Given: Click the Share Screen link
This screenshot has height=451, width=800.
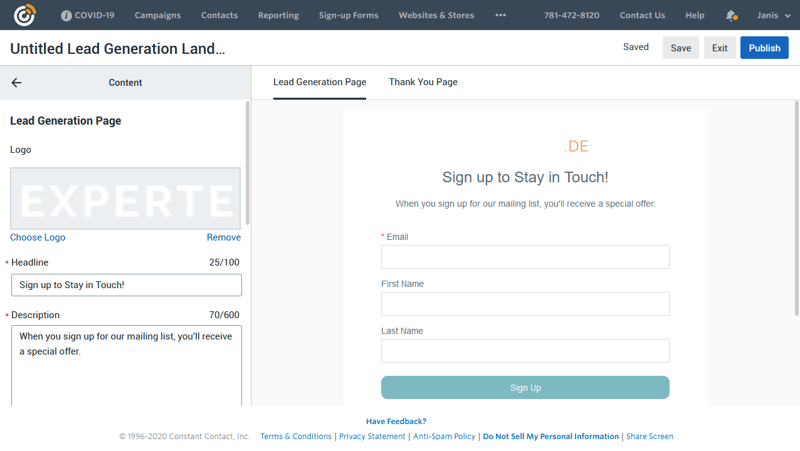Looking at the screenshot, I should [649, 436].
